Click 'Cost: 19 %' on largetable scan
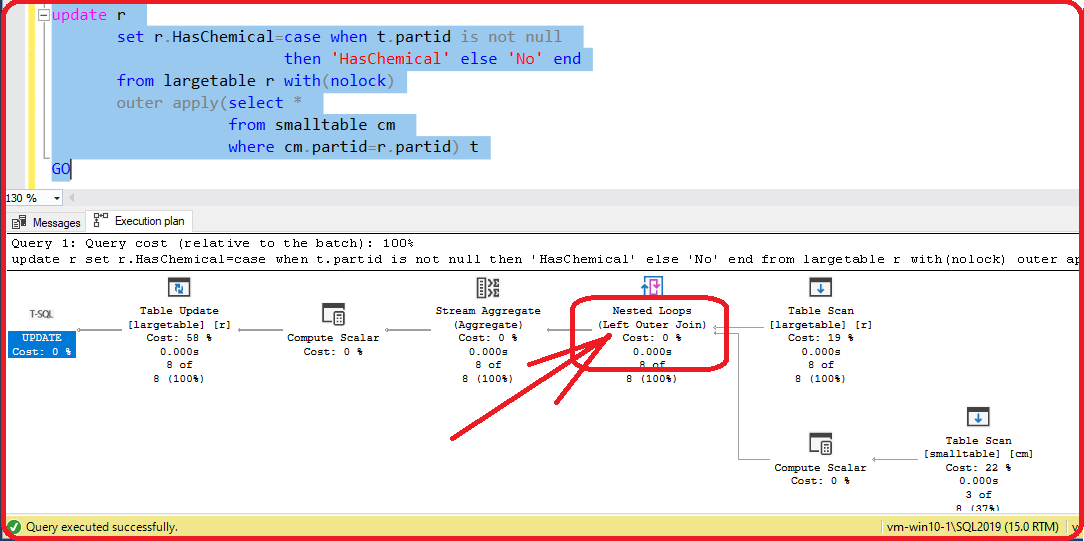The height and width of the screenshot is (541, 1084). coord(821,338)
